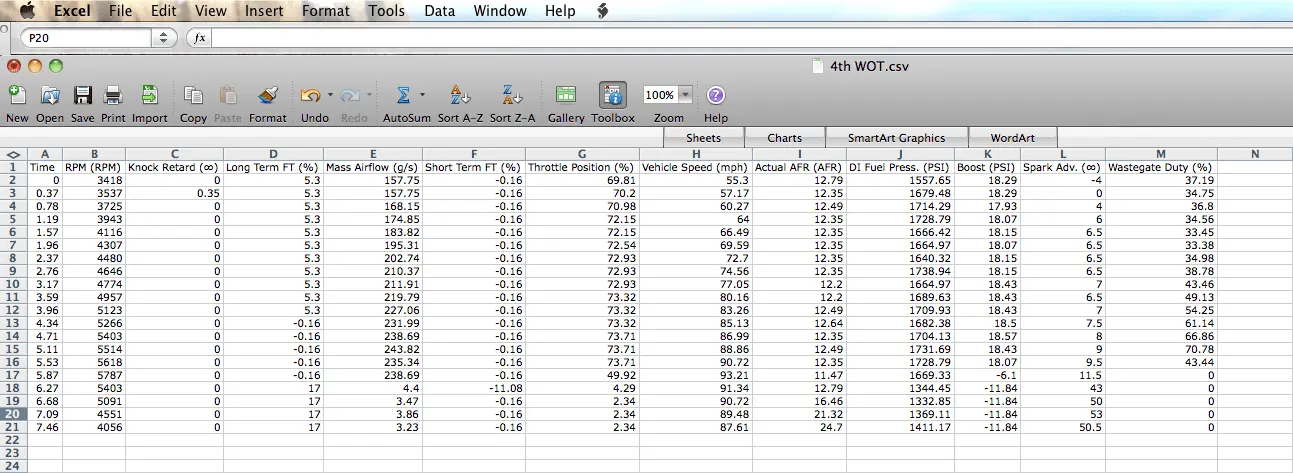Expand the Undo history dropdown arrow

click(x=330, y=95)
